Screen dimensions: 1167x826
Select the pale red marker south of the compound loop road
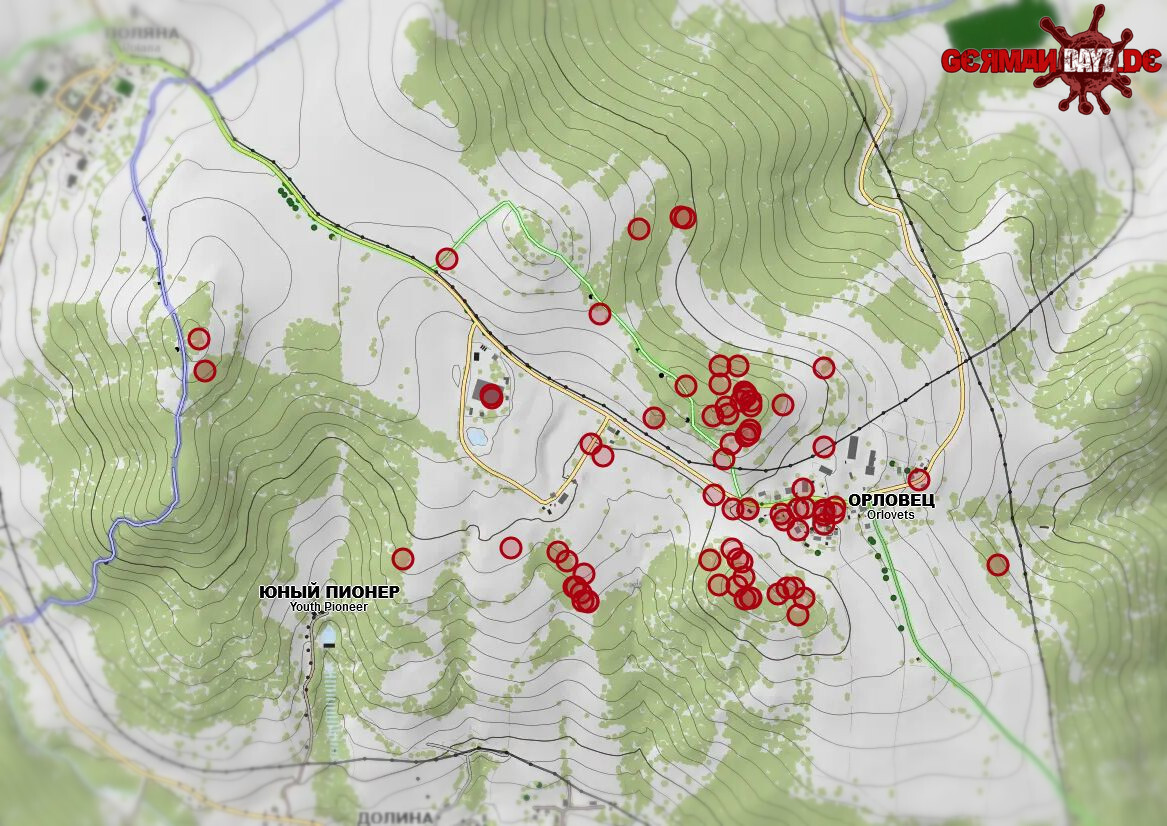(511, 548)
